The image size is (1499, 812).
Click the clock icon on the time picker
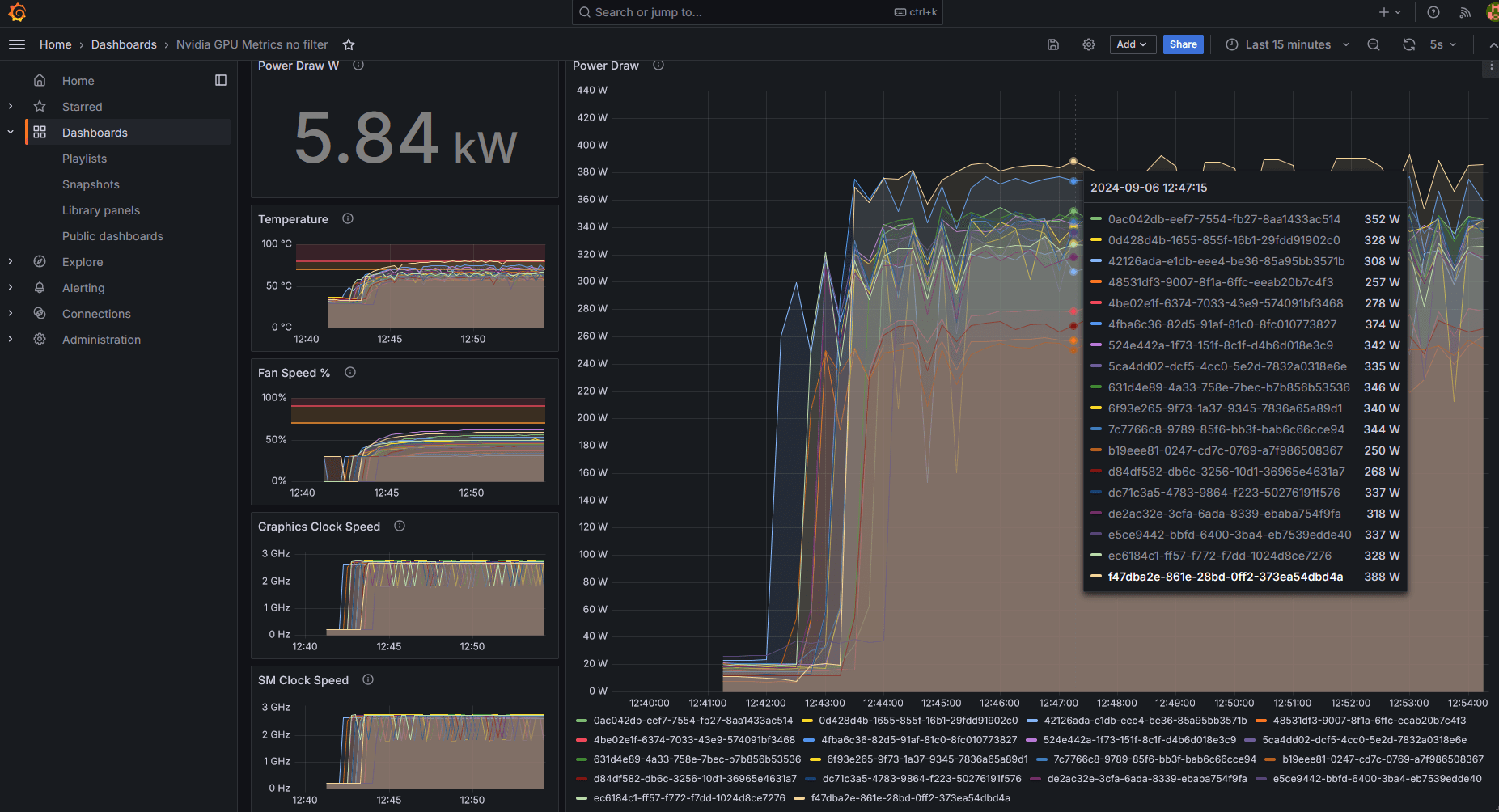point(1232,44)
